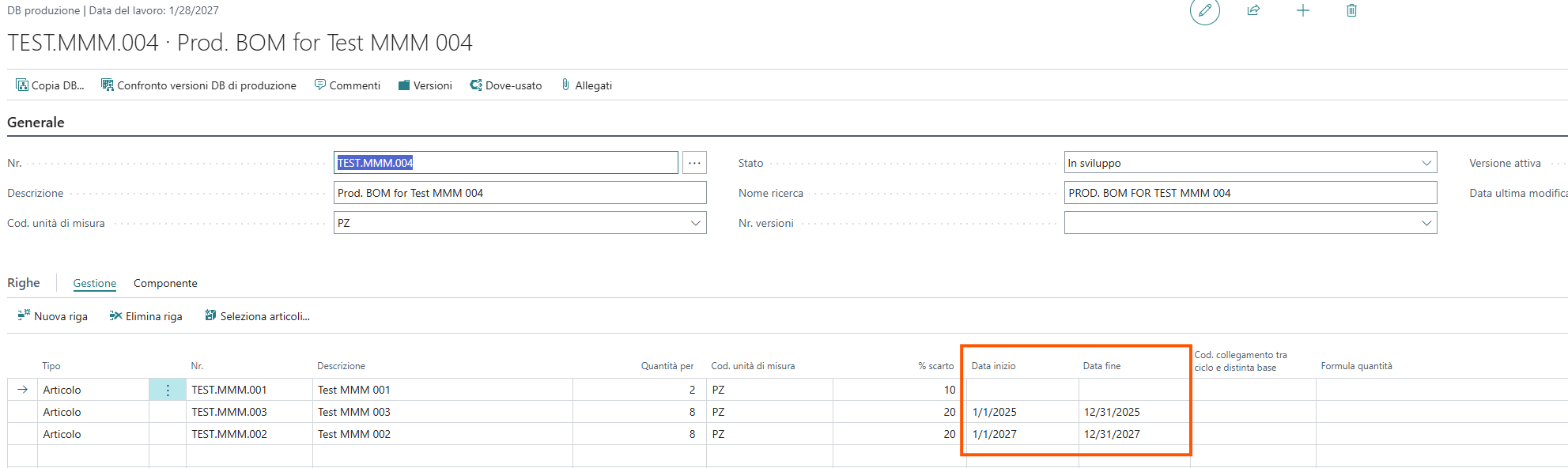Select the Gestione tab
Screen dimensions: 1568x468
coord(95,283)
